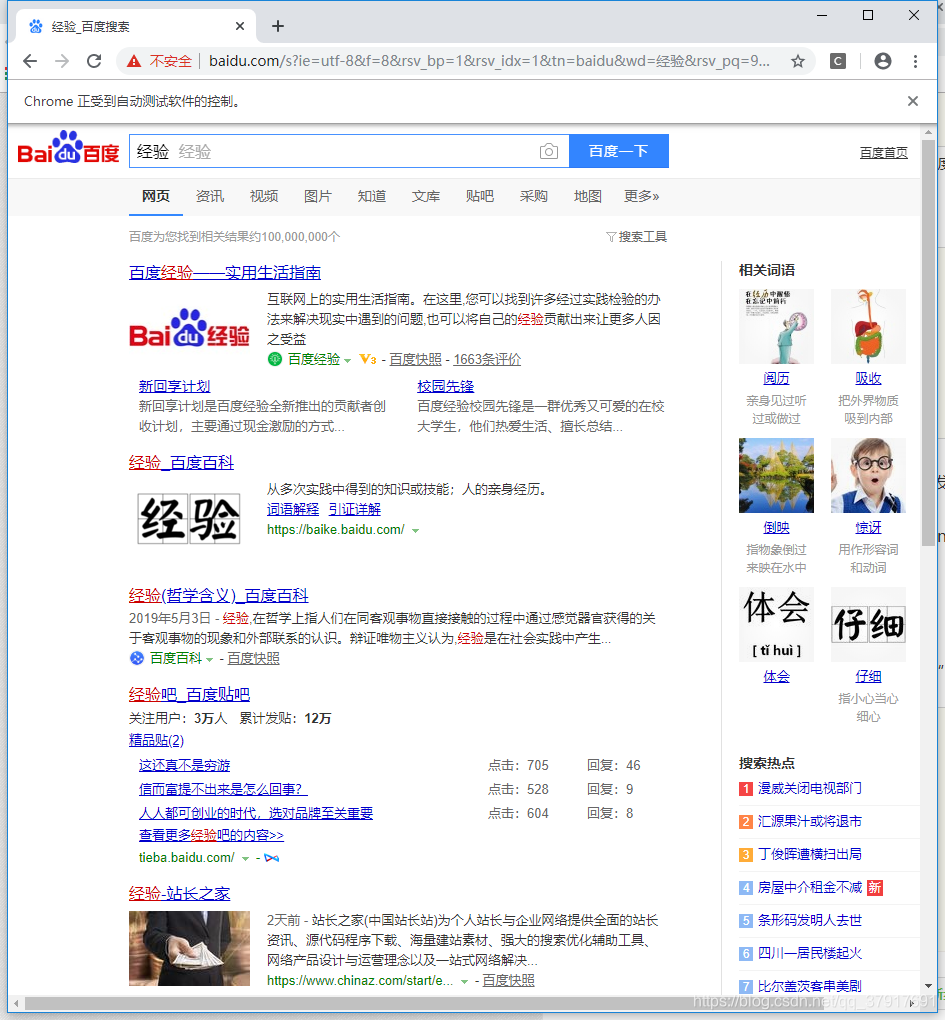
Task: Open the Chrome profile avatar icon
Action: (x=883, y=61)
